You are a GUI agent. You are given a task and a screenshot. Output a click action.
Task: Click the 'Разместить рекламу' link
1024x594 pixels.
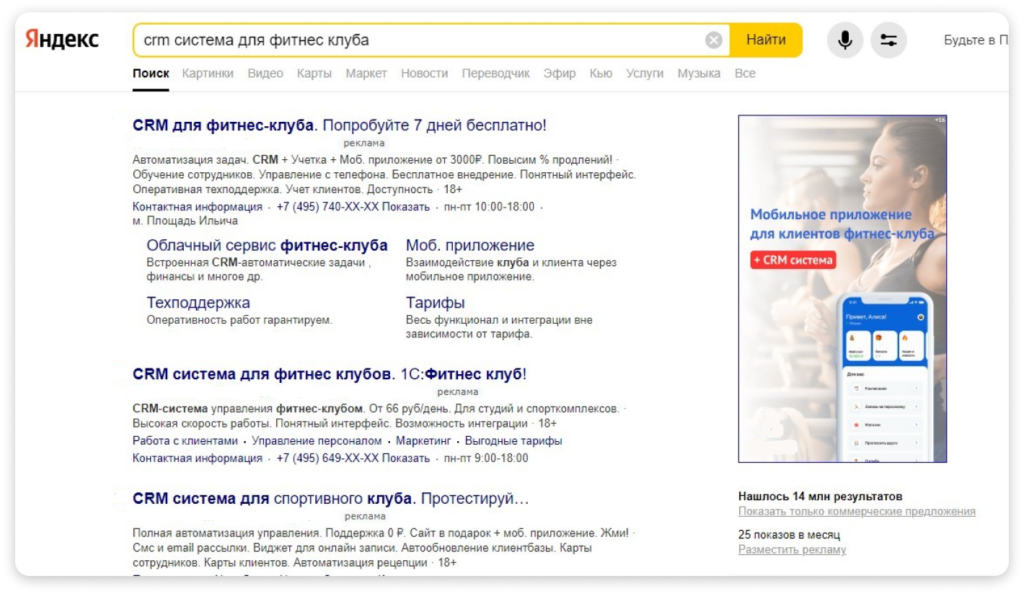792,550
